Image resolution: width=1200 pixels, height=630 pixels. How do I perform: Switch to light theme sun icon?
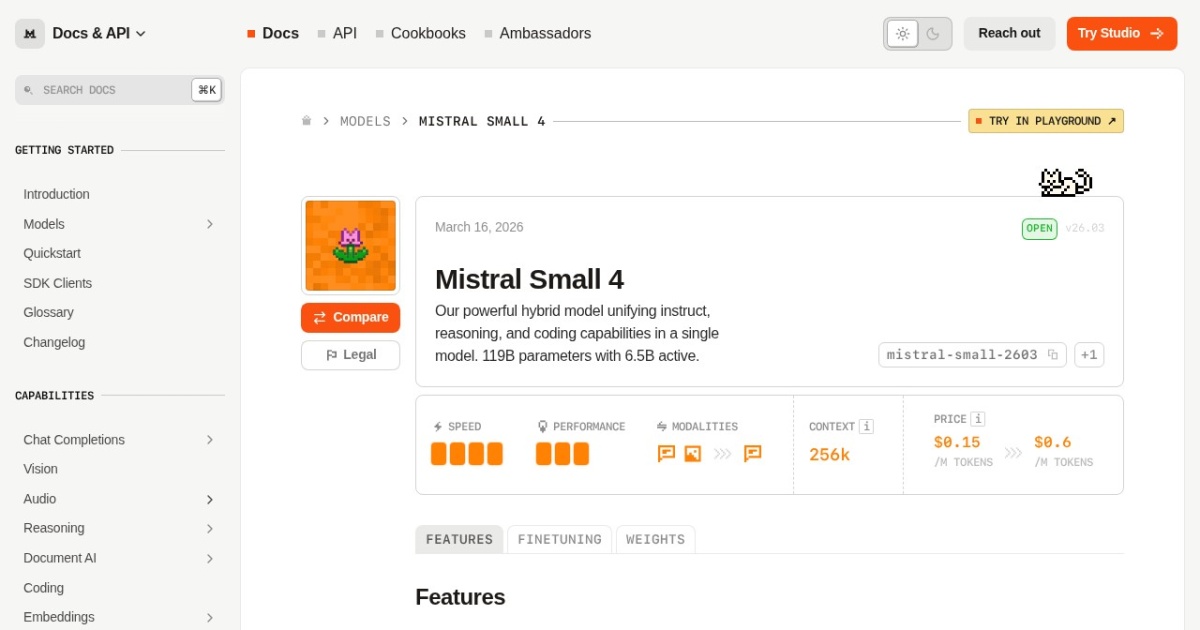[x=902, y=33]
